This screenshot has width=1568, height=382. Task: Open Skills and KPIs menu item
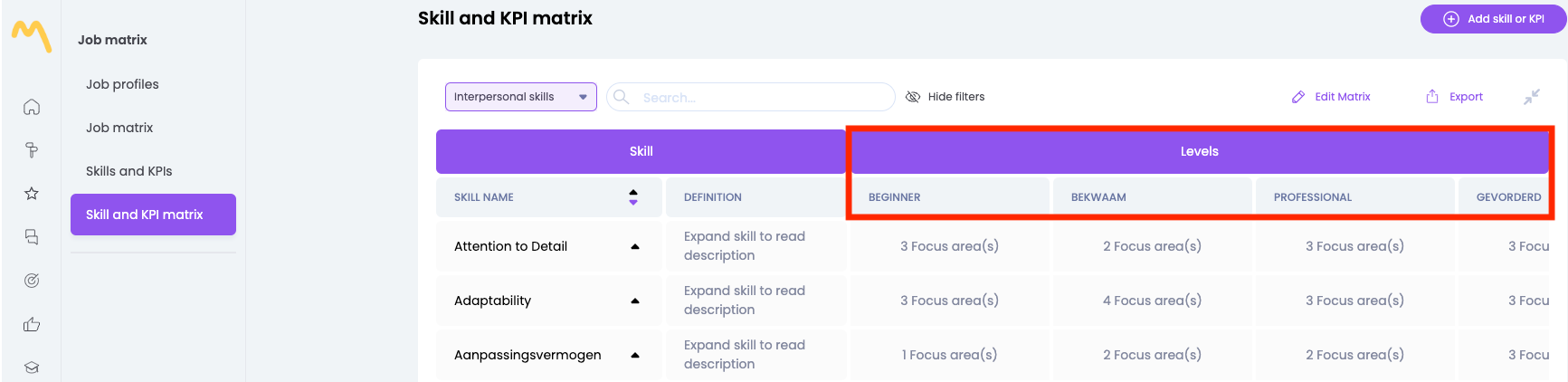128,171
